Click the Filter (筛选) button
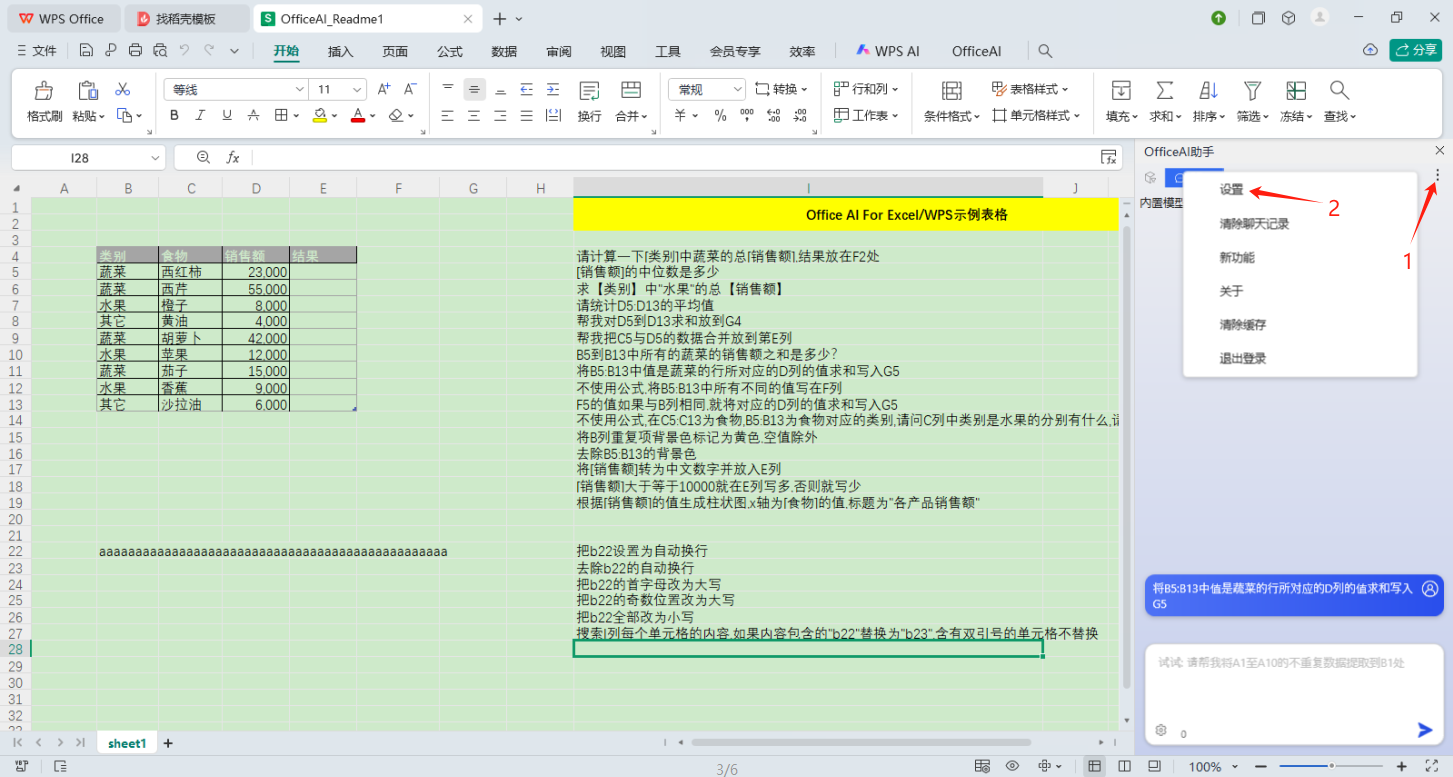This screenshot has height=777, width=1453. [1252, 101]
